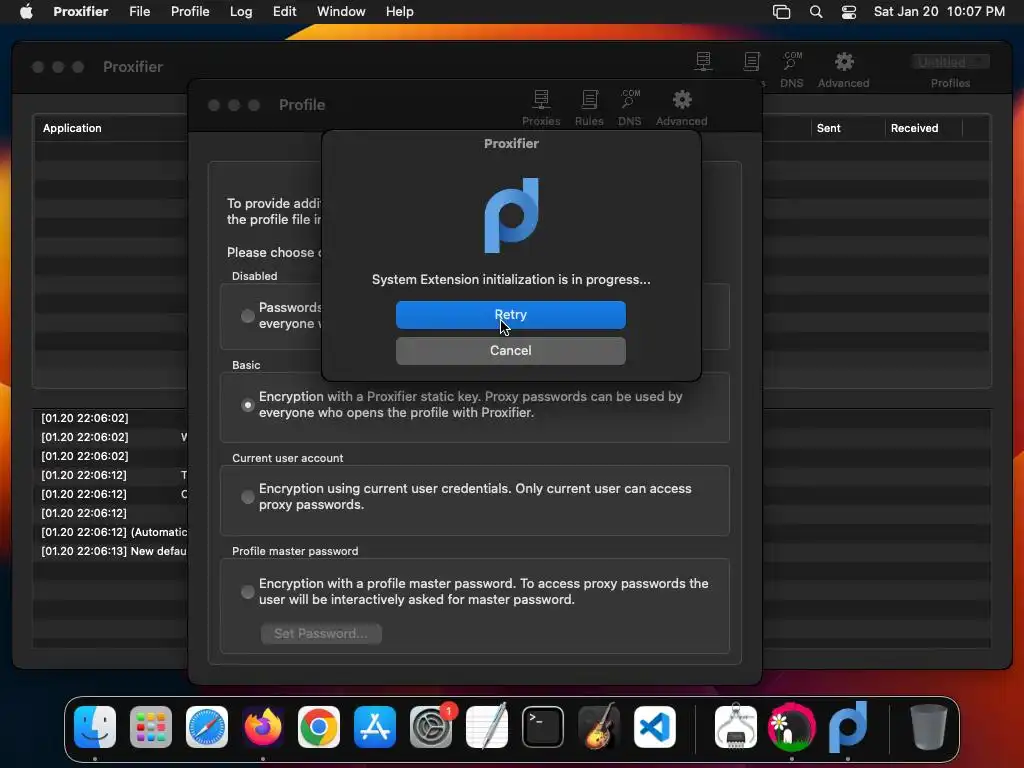Open Trash from the Dock
Image resolution: width=1024 pixels, height=768 pixels.
click(x=929, y=727)
